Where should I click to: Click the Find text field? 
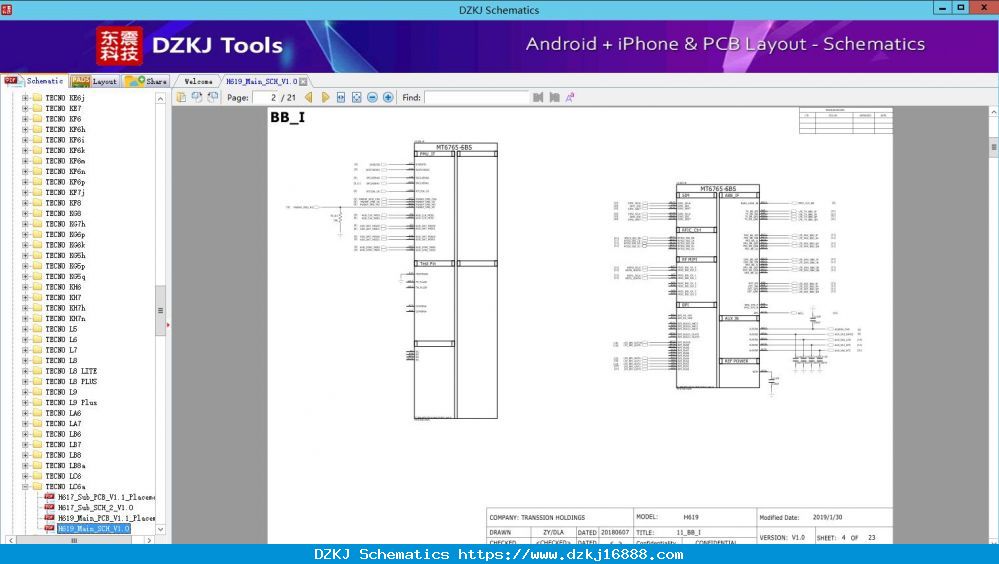click(x=477, y=98)
